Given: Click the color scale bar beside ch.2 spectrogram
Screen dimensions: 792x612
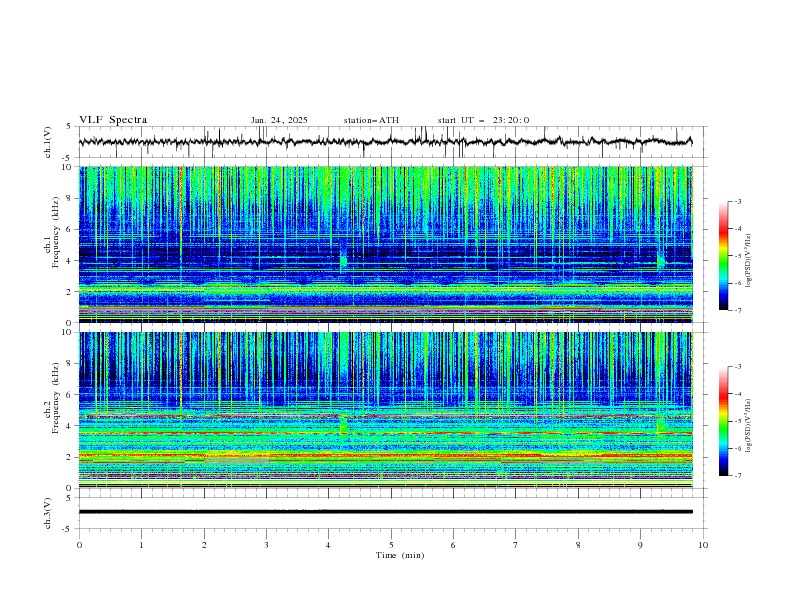Looking at the screenshot, I should pos(724,421).
